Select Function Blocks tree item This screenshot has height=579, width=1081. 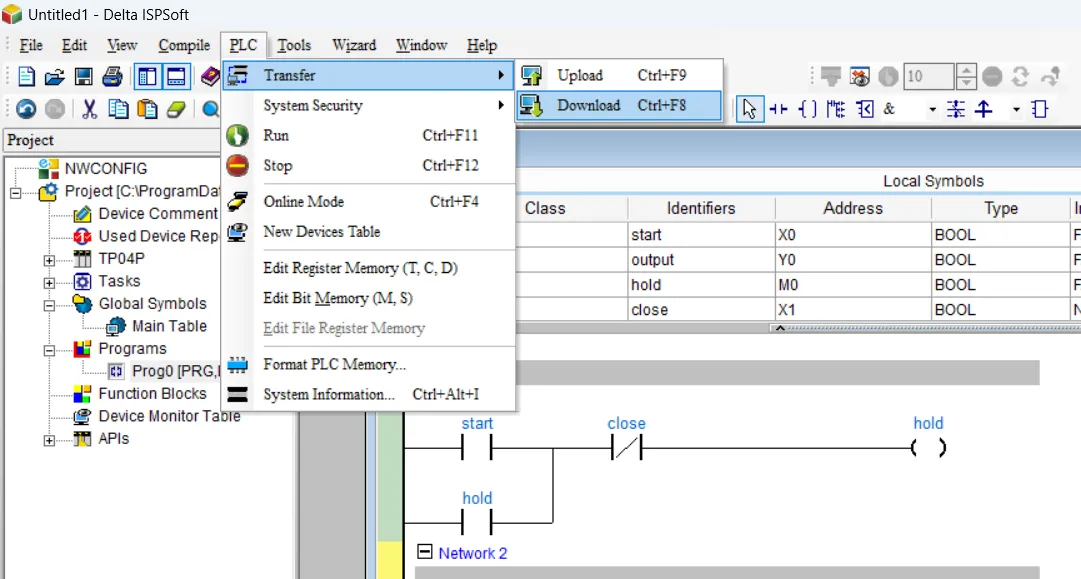tap(152, 394)
